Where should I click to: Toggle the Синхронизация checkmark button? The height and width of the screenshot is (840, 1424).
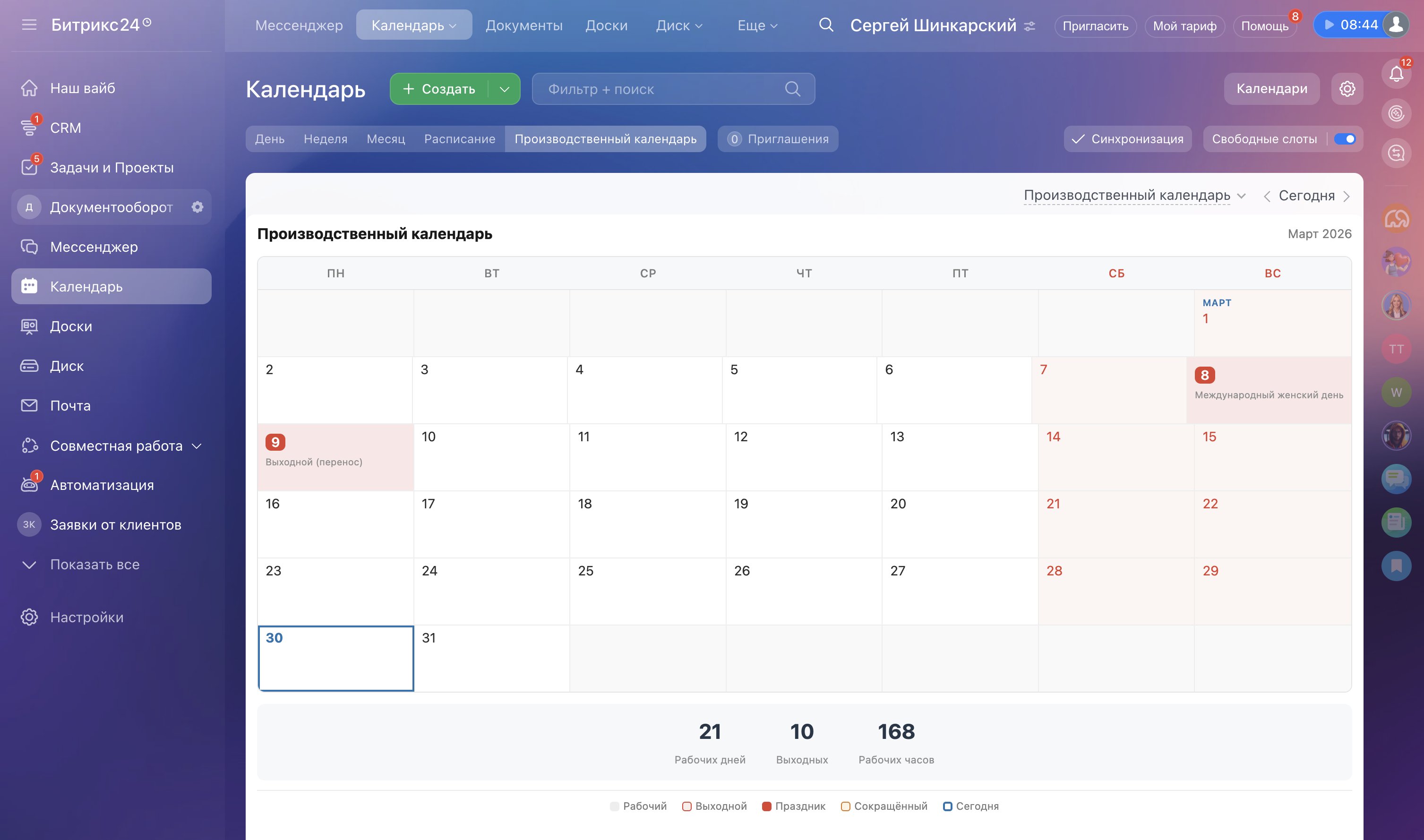pyautogui.click(x=1127, y=139)
